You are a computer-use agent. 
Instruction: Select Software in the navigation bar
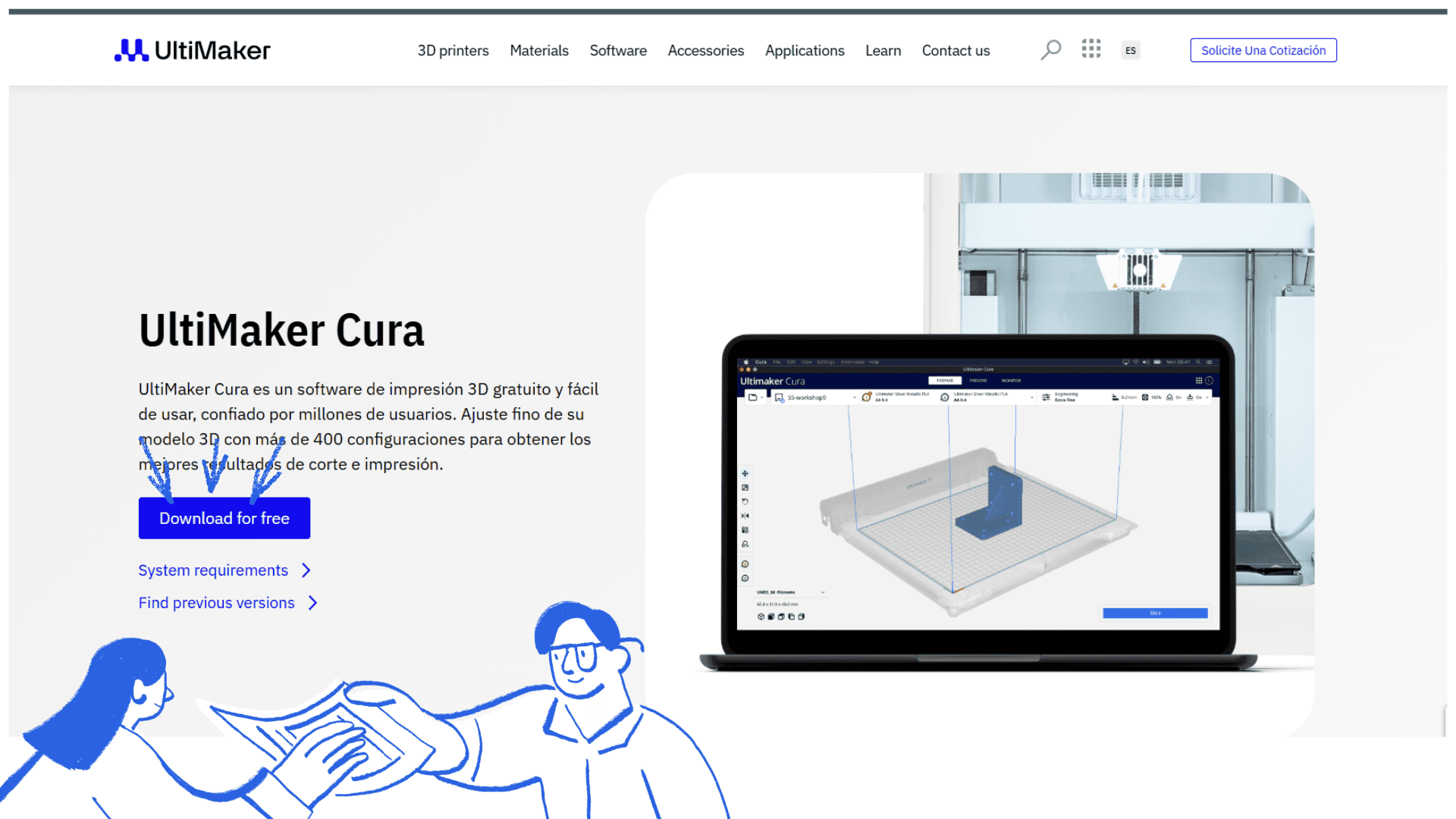point(618,51)
